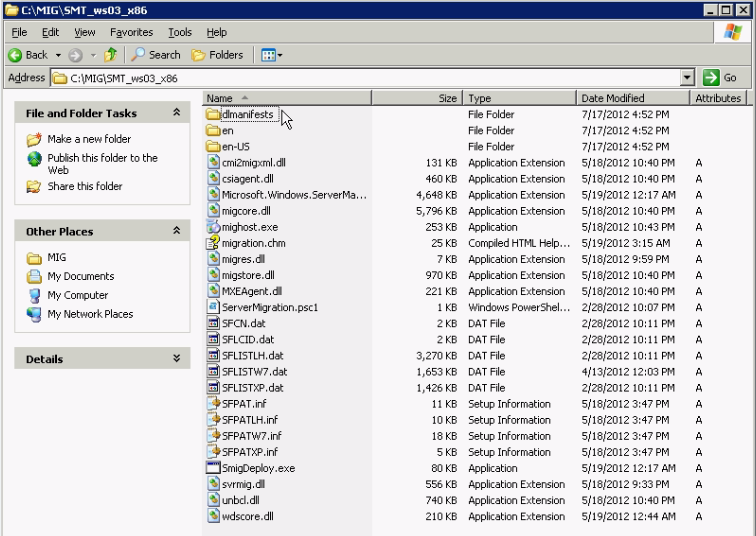Select migcore.dll file icon
The width and height of the screenshot is (756, 536).
[213, 210]
